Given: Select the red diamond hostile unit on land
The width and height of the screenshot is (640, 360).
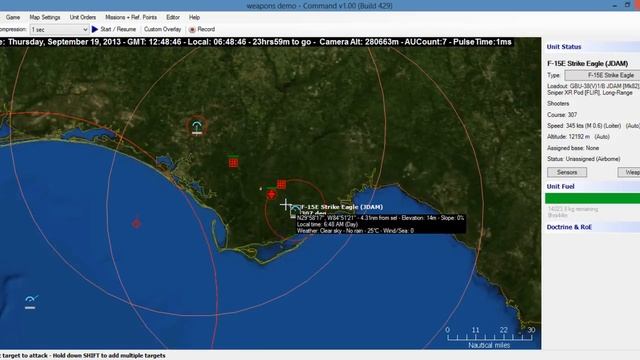Looking at the screenshot, I should tap(271, 194).
